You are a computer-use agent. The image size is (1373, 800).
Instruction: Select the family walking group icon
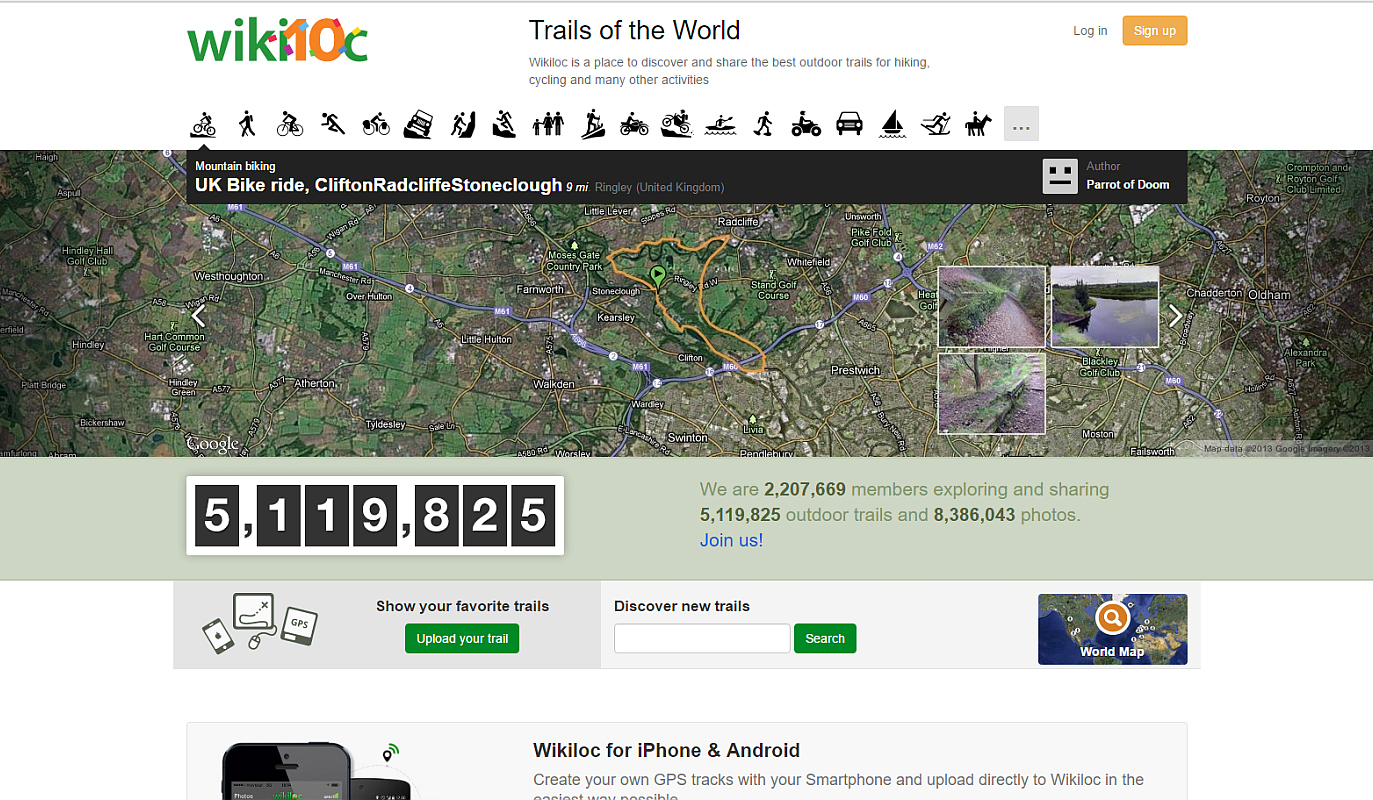click(548, 124)
